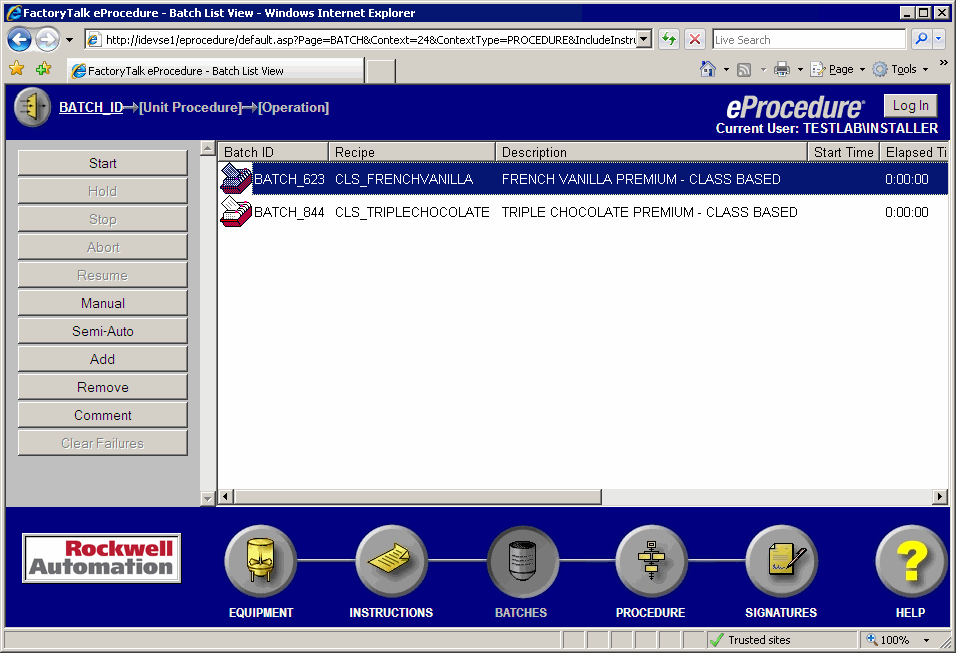
Task: Open the Tools menu dropdown
Action: coord(901,70)
